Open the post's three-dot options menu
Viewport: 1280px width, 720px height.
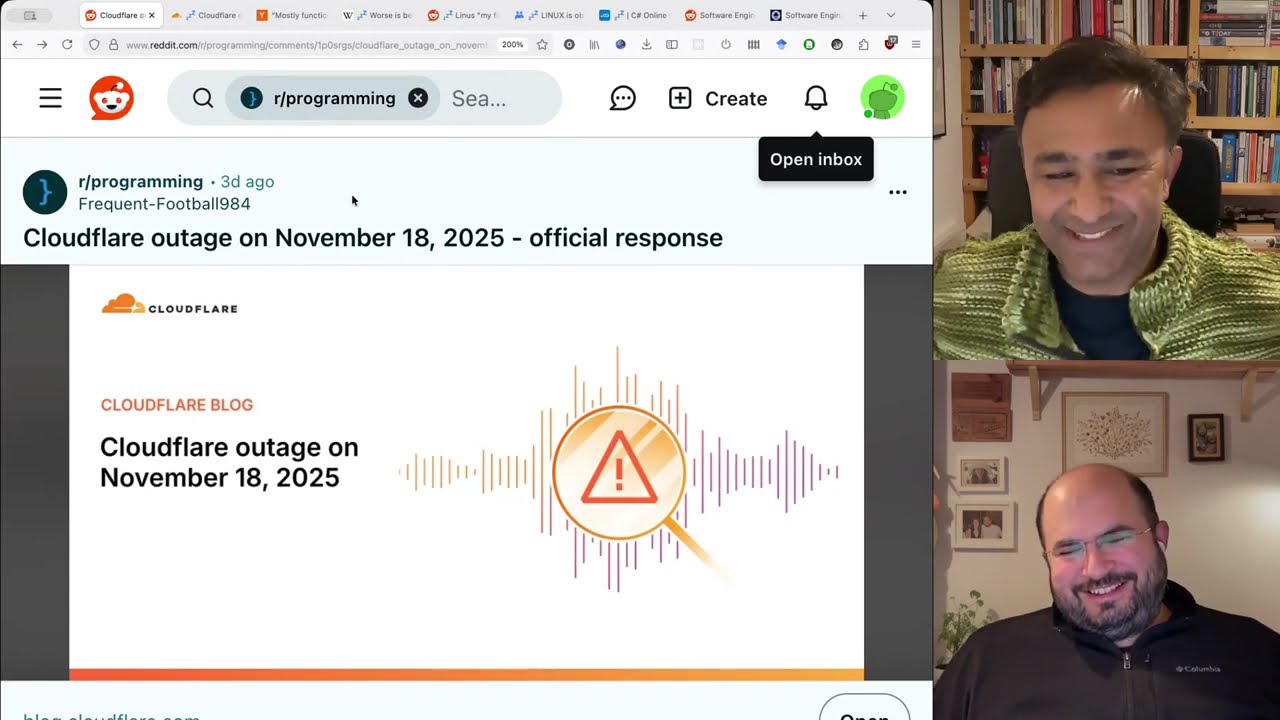[x=898, y=192]
